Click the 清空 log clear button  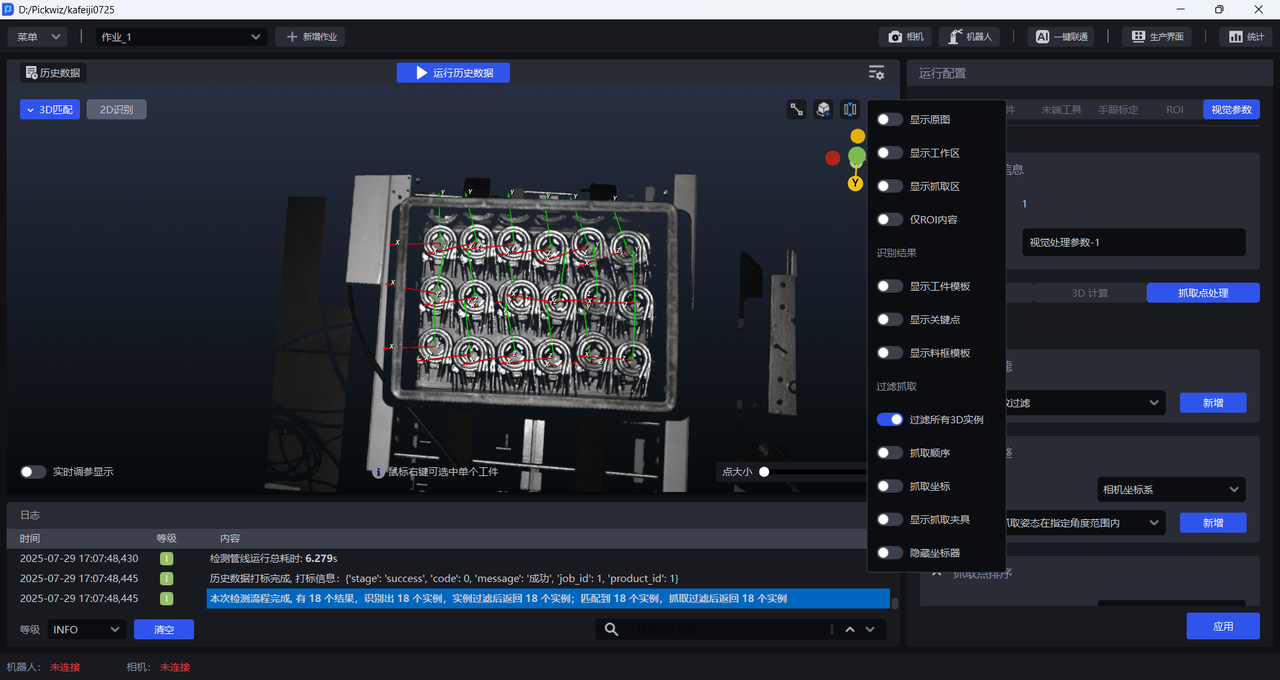tap(163, 630)
